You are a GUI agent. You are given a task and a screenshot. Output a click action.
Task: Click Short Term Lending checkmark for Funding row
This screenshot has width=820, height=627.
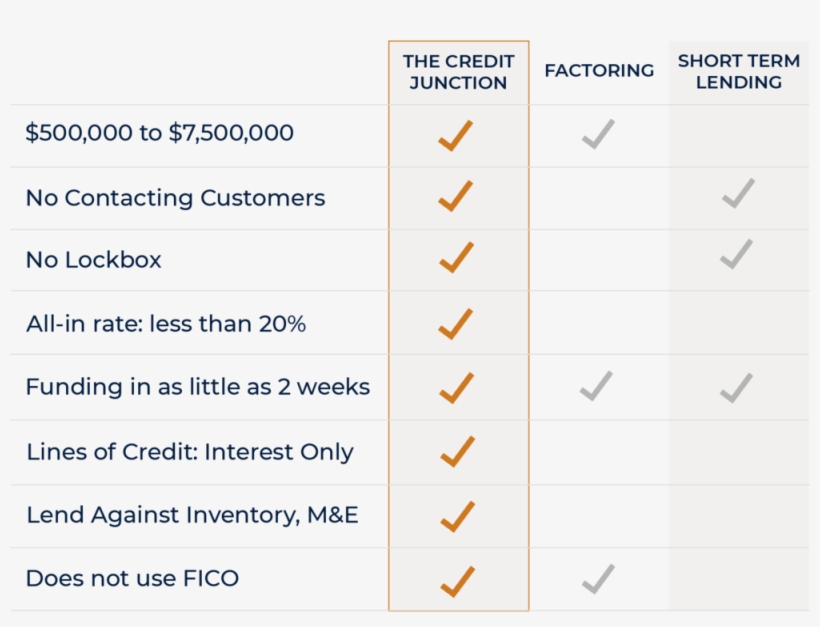[737, 386]
